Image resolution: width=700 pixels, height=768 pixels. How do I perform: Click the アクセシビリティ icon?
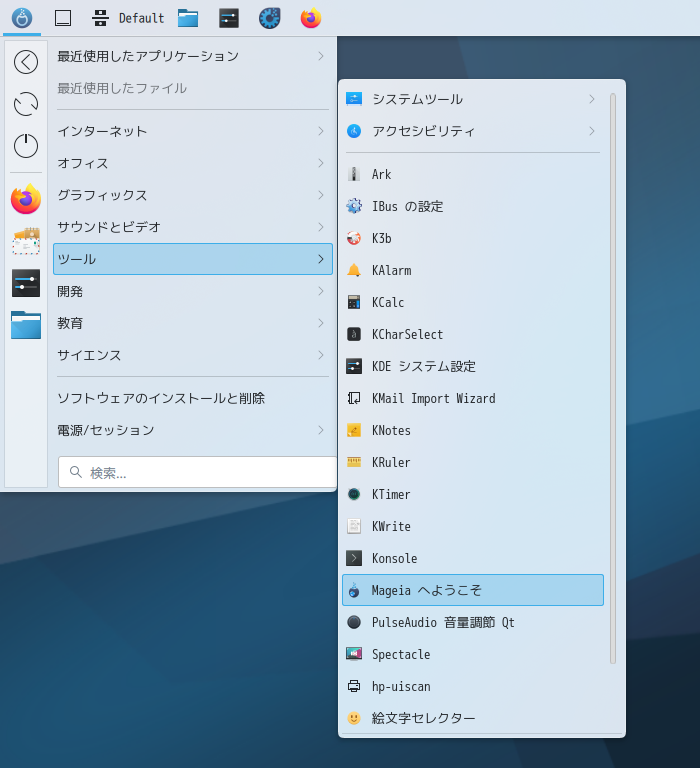click(x=354, y=131)
